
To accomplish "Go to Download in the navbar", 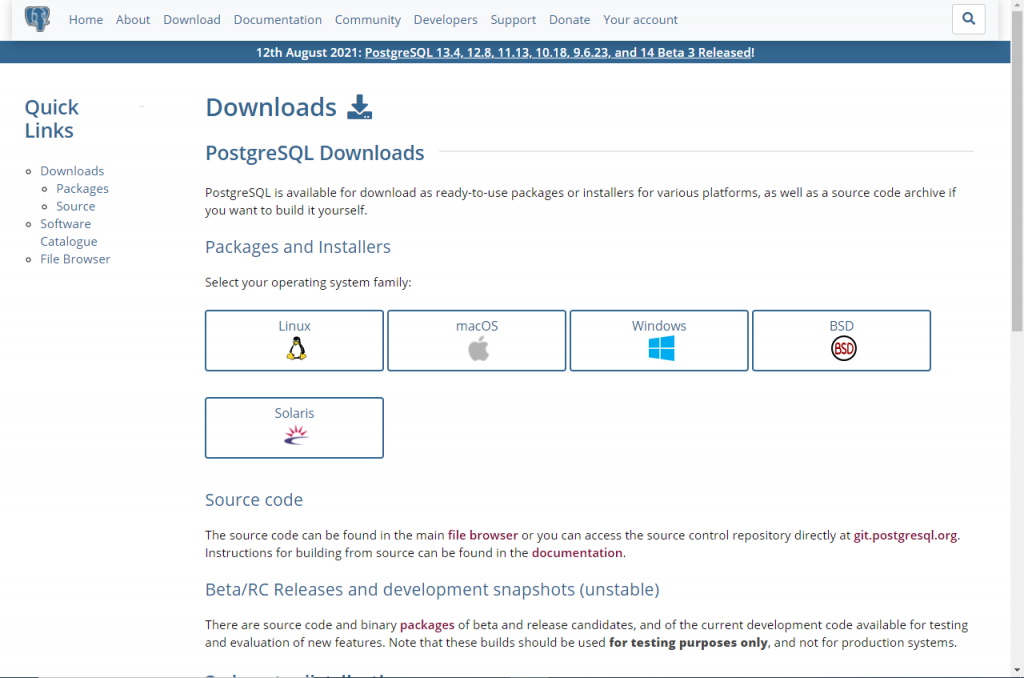I will pos(192,20).
